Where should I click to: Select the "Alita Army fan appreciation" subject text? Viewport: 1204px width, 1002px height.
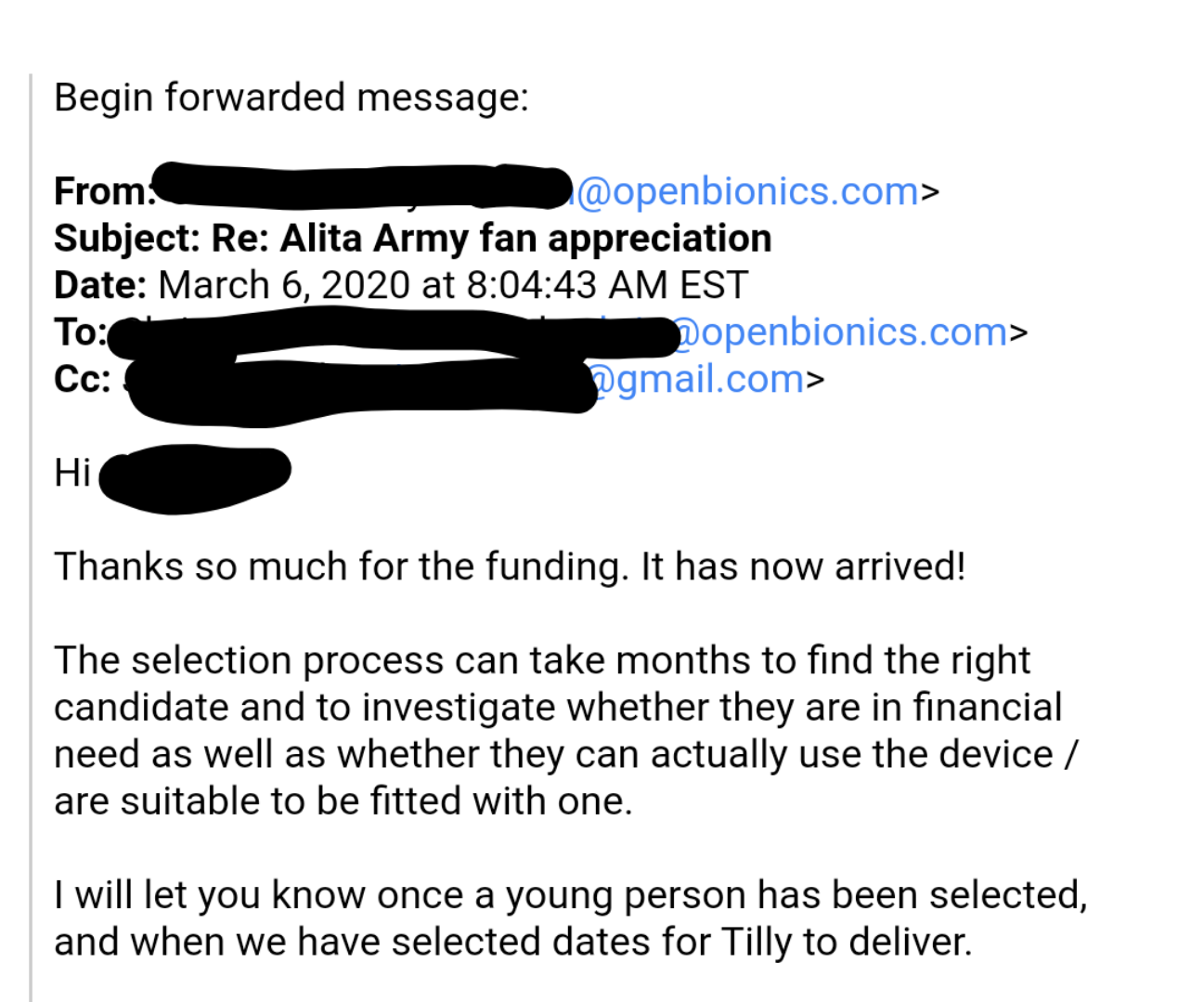pyautogui.click(x=525, y=238)
